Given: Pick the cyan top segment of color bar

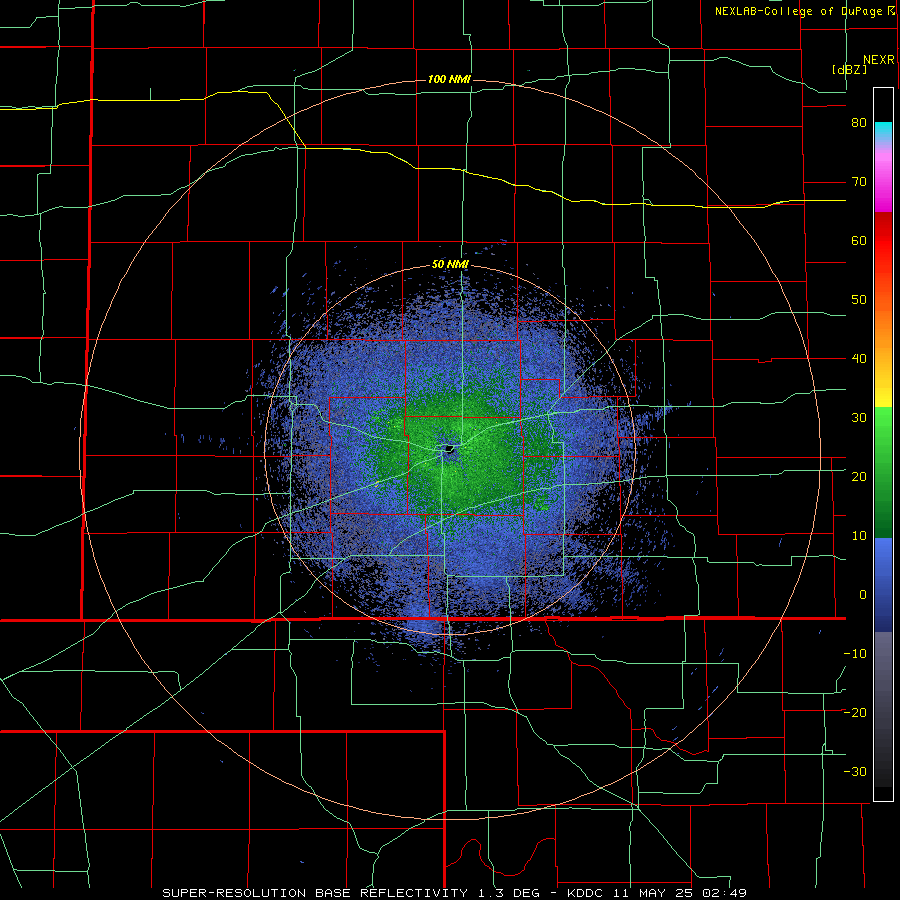Looking at the screenshot, I should 883,131.
